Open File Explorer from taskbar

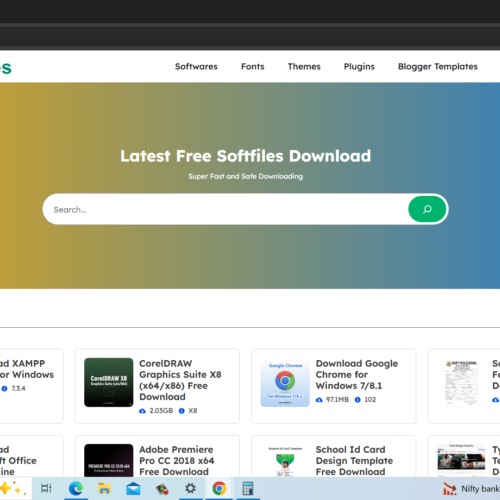click(x=104, y=489)
